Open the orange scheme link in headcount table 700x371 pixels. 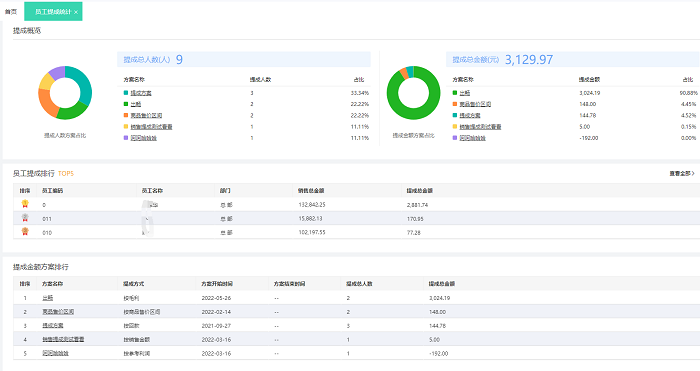tap(146, 115)
